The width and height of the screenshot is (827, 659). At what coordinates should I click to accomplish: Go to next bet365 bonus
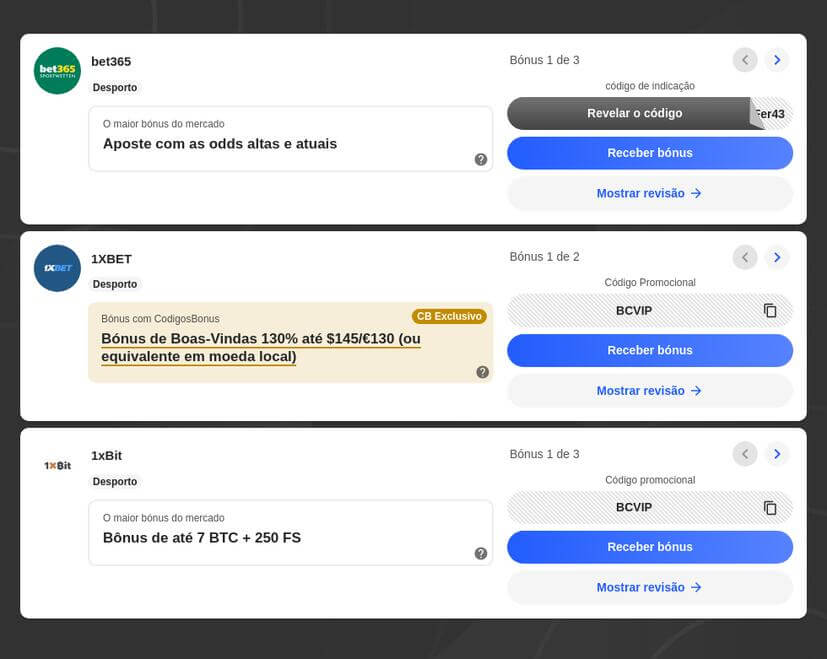click(x=777, y=60)
